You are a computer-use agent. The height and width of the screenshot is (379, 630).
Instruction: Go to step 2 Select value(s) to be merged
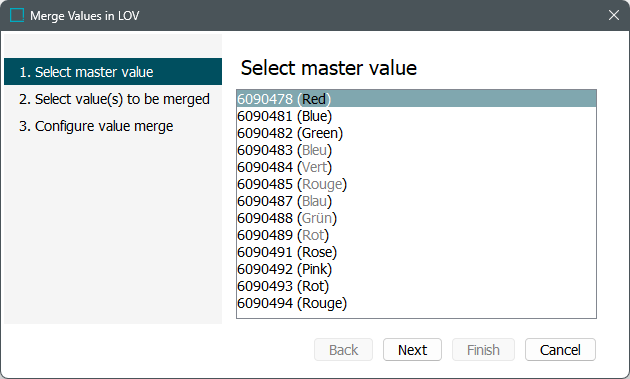coord(113,99)
